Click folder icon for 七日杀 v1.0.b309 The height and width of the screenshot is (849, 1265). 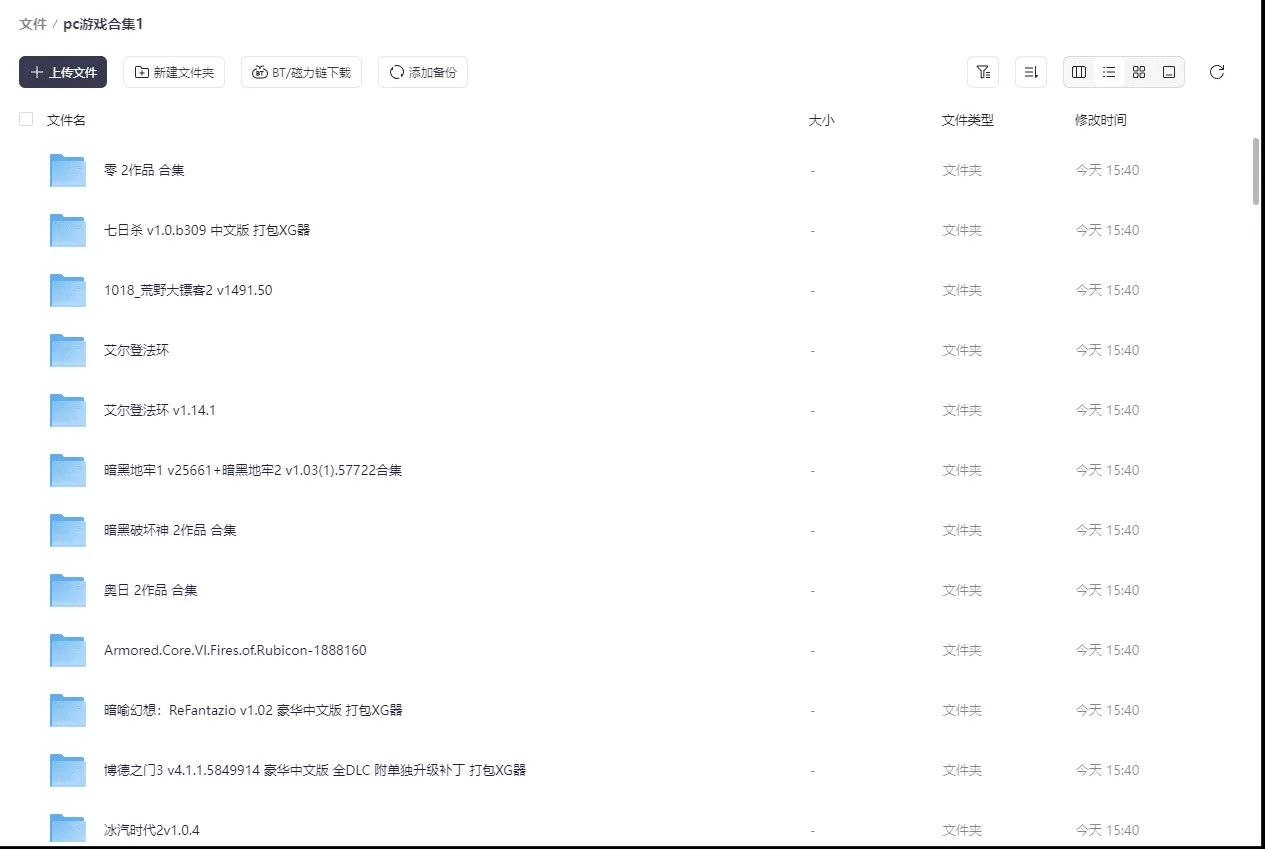tap(68, 230)
